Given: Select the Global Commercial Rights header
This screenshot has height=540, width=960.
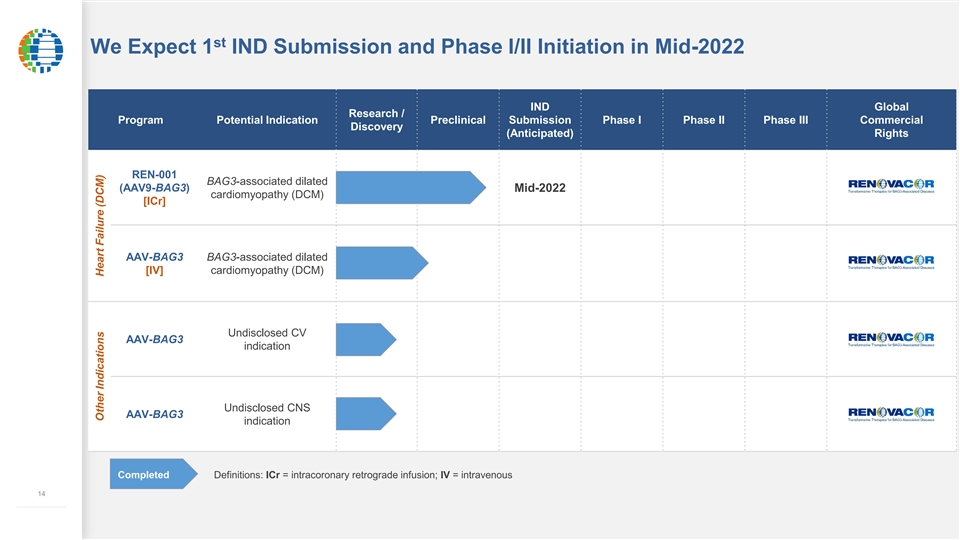Looking at the screenshot, I should point(890,120).
